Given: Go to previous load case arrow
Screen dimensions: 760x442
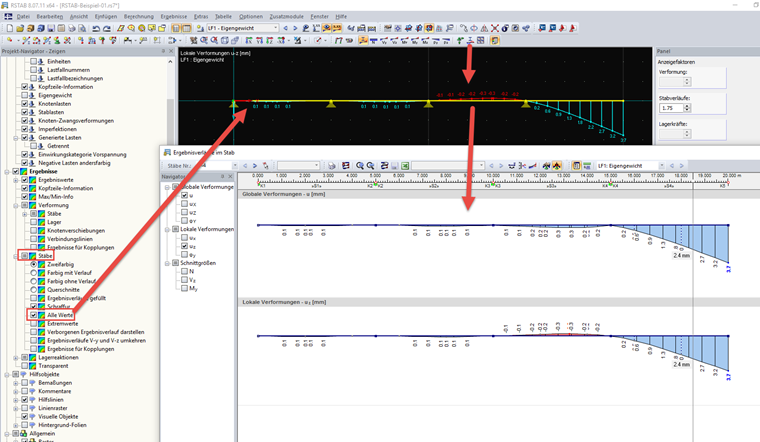Looking at the screenshot, I should pyautogui.click(x=285, y=29).
